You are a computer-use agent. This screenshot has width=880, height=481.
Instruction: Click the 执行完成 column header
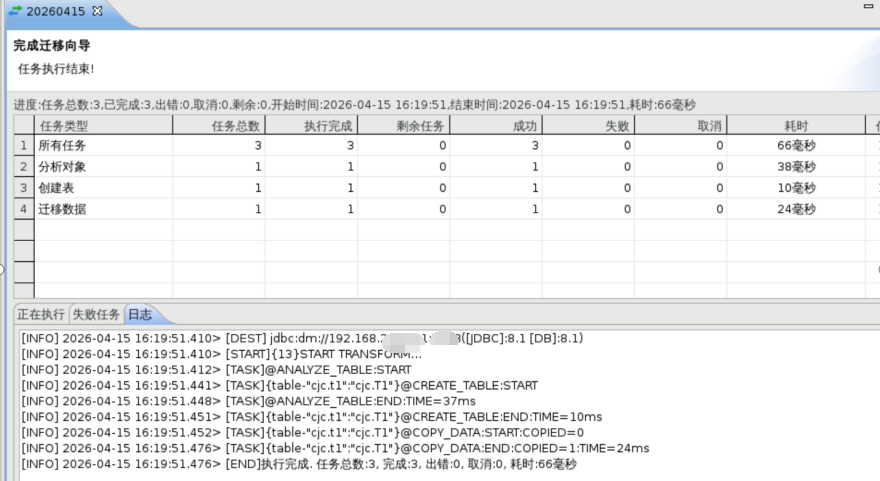coord(311,126)
